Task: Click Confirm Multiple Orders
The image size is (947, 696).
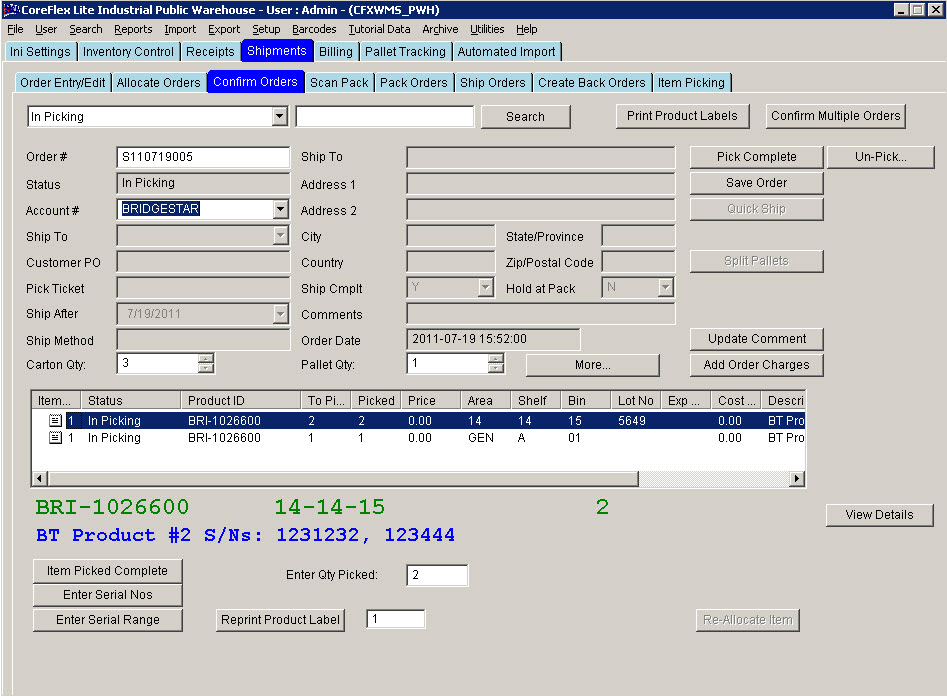Action: (x=836, y=116)
